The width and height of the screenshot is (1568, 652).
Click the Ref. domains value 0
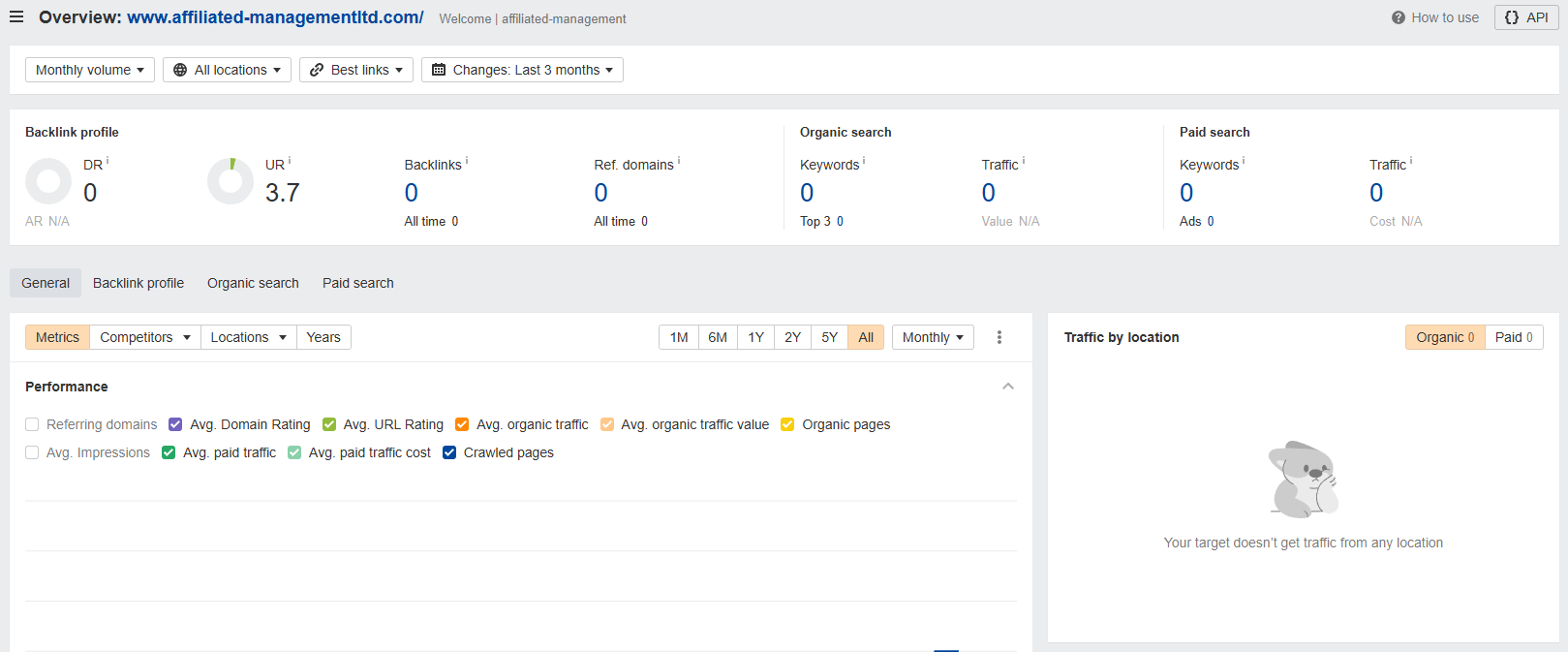(601, 193)
